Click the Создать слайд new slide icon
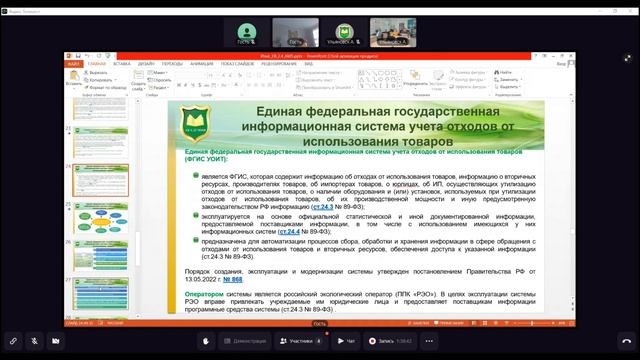Image resolution: width=640 pixels, height=360 pixels. coord(138,75)
